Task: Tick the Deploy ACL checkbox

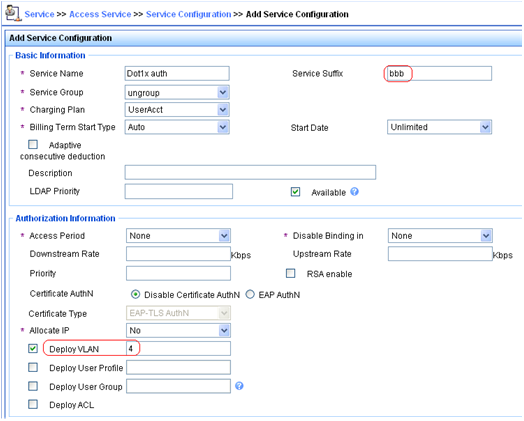Action: point(33,404)
